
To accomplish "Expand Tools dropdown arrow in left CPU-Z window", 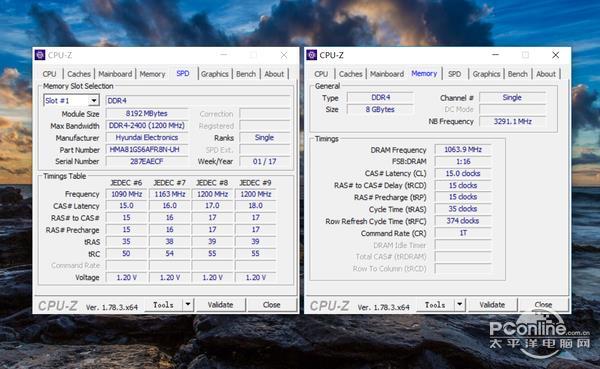I will click(x=188, y=305).
